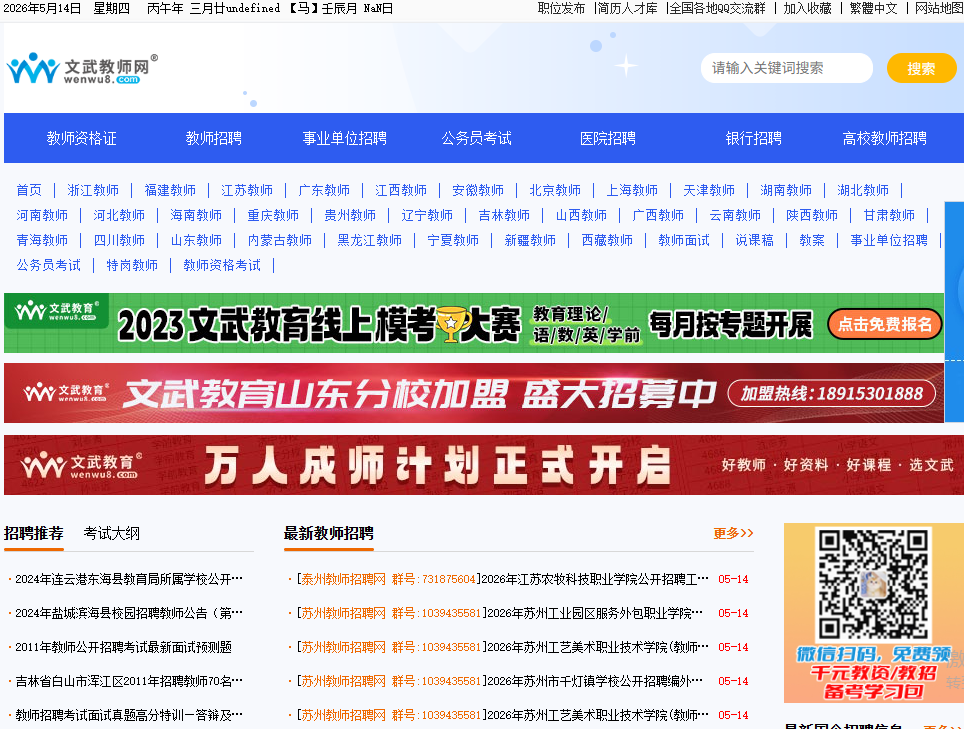Open 教师面试 link

pos(684,240)
